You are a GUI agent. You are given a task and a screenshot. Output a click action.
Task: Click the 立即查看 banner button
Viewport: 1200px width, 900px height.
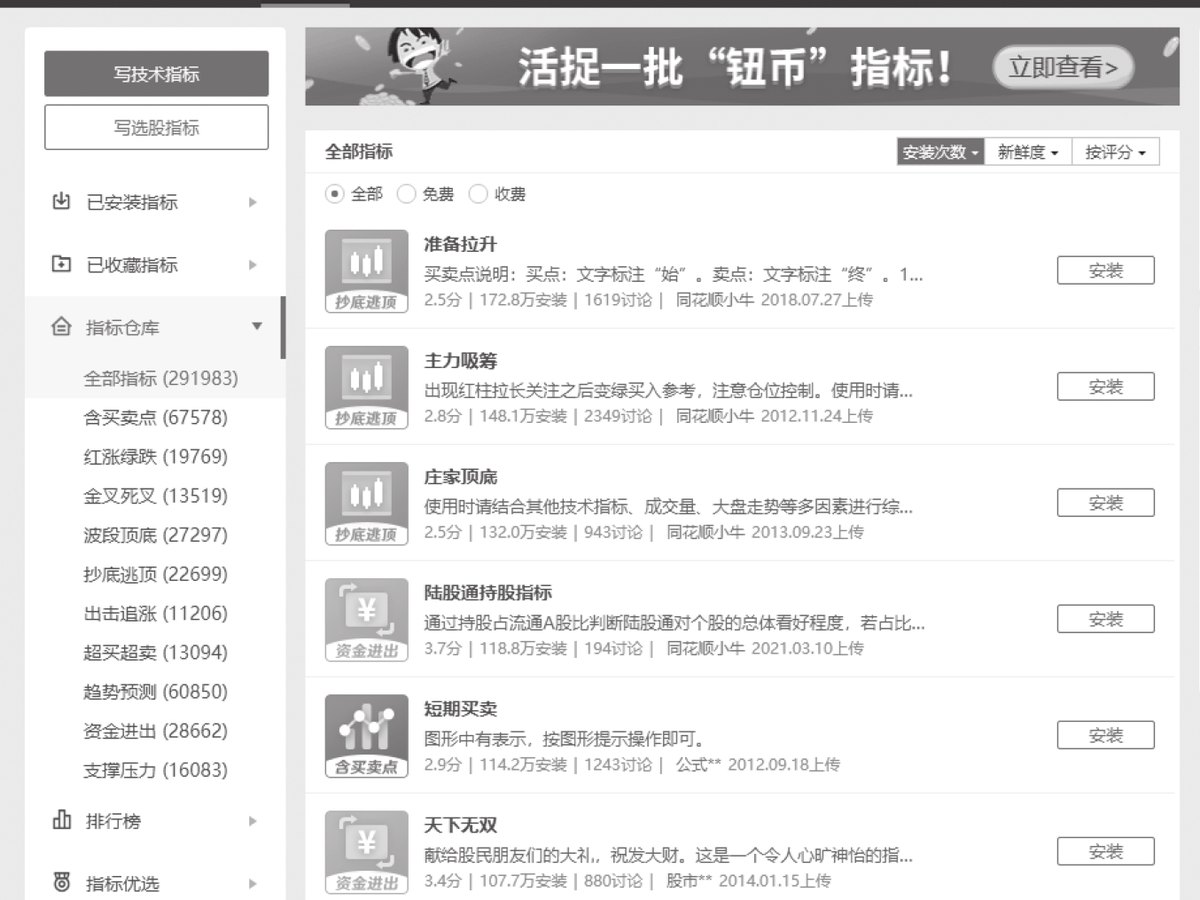(1063, 67)
